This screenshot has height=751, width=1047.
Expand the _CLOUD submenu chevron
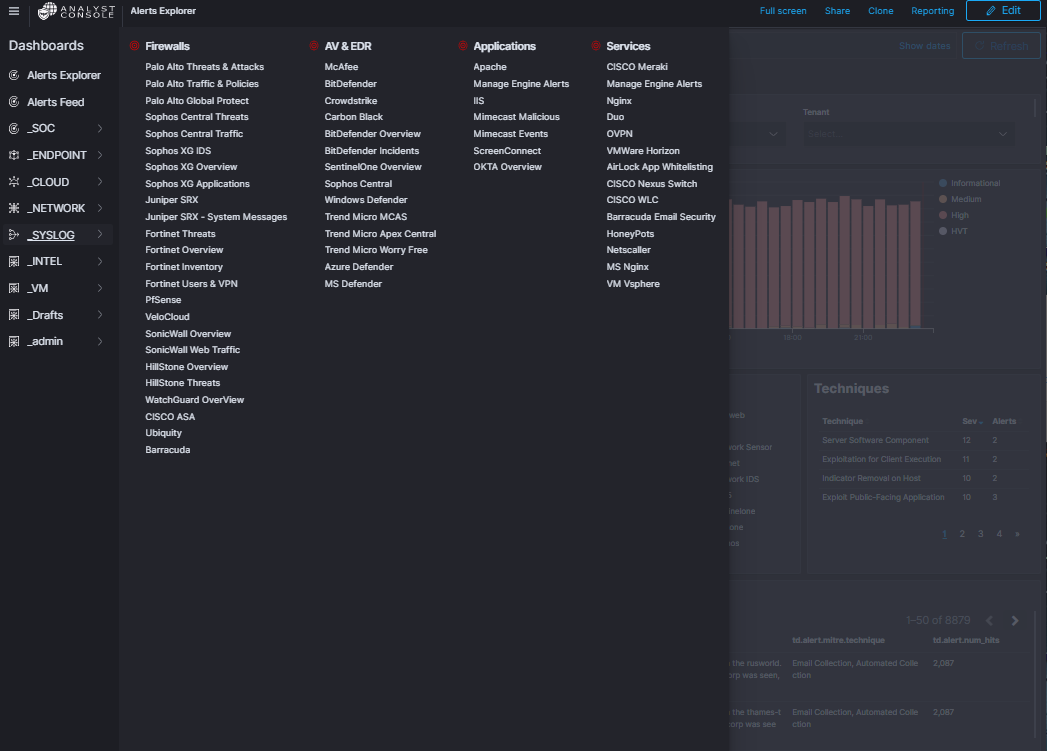pos(100,182)
